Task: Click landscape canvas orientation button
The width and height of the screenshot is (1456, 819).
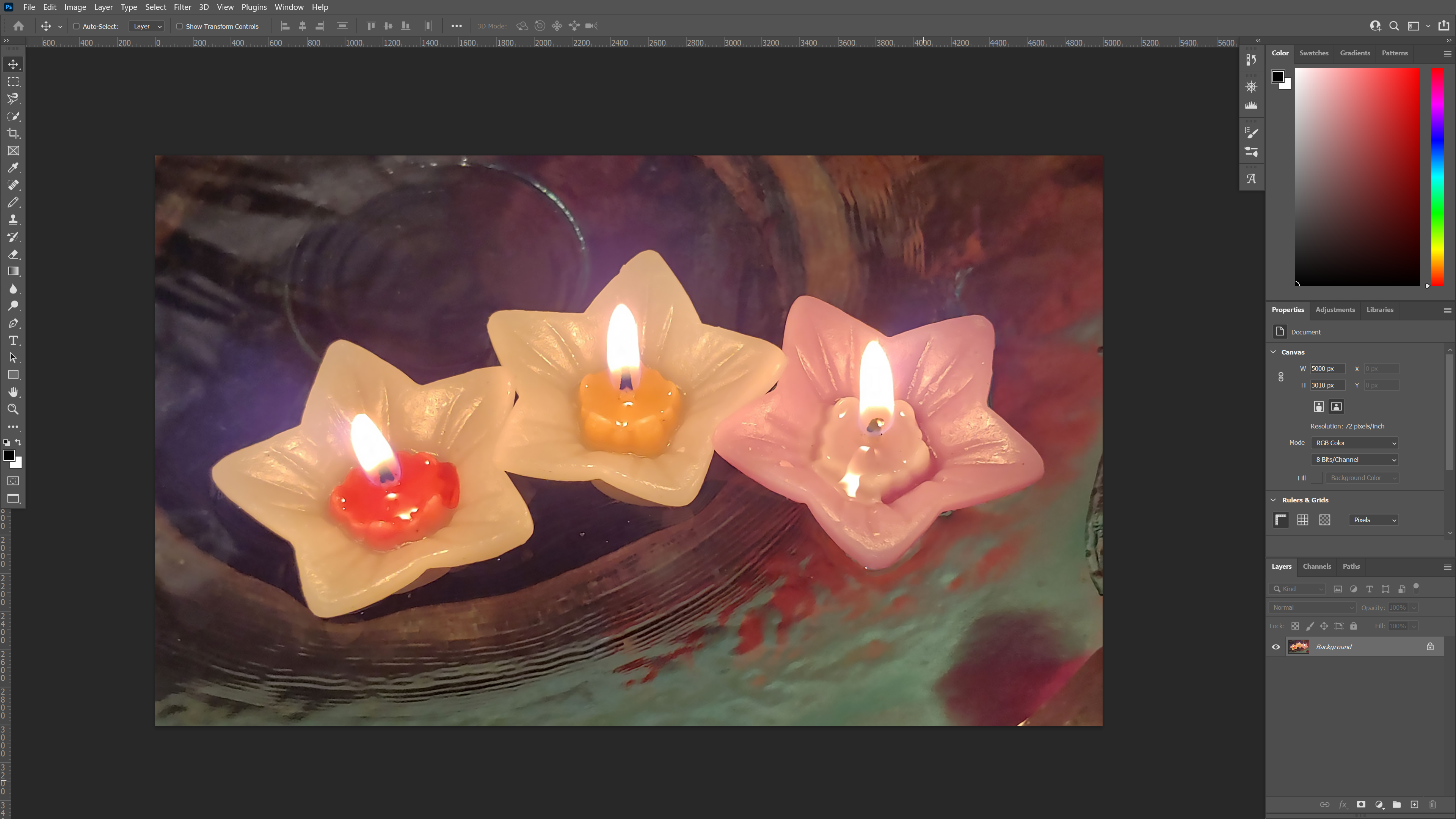Action: pyautogui.click(x=1336, y=406)
